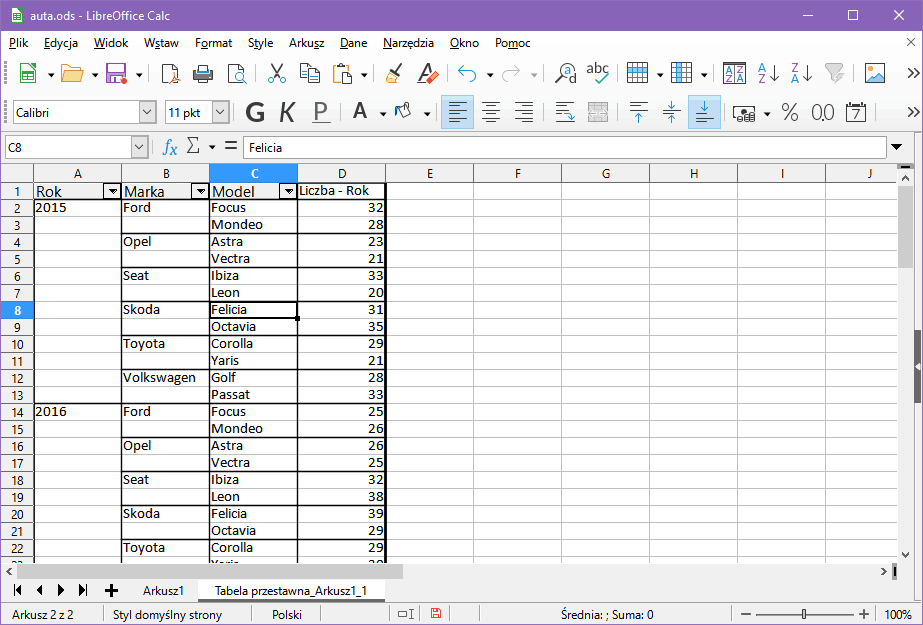Open the Calibri font name dropdown
923x625 pixels.
148,113
